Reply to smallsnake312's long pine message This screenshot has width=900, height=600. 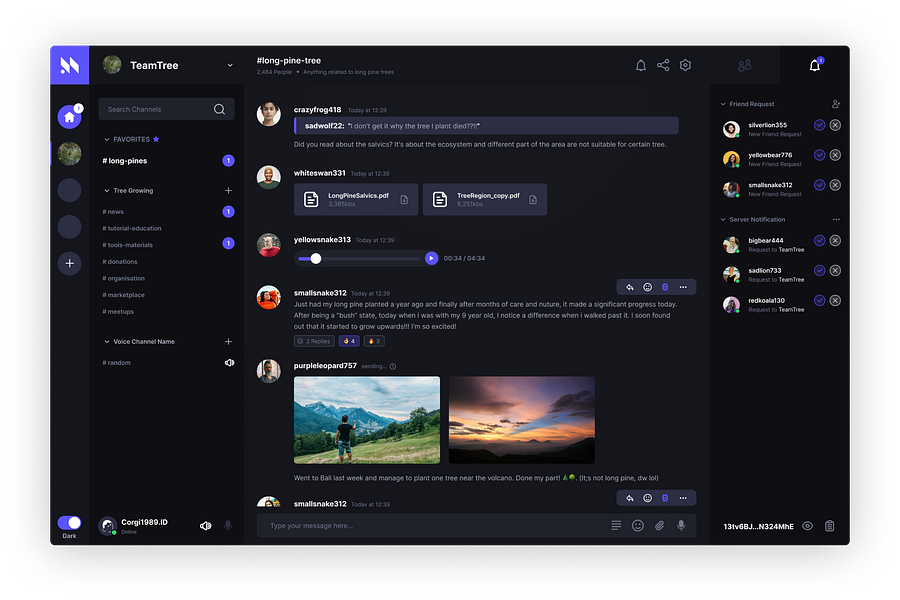tap(630, 287)
